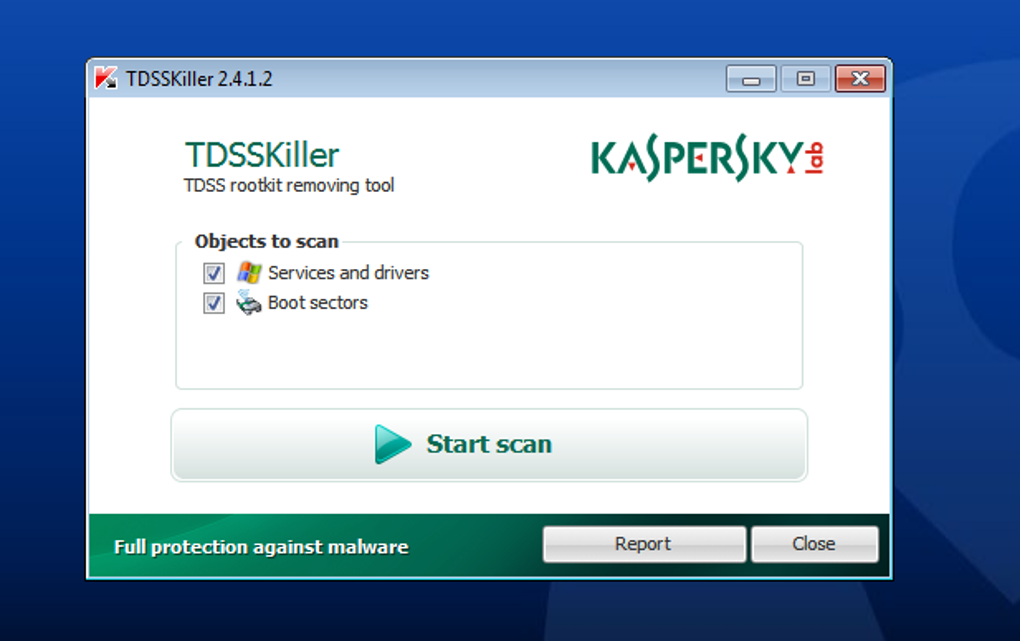Minimize the TDSSKiller window
The width and height of the screenshot is (1020, 641).
point(751,79)
